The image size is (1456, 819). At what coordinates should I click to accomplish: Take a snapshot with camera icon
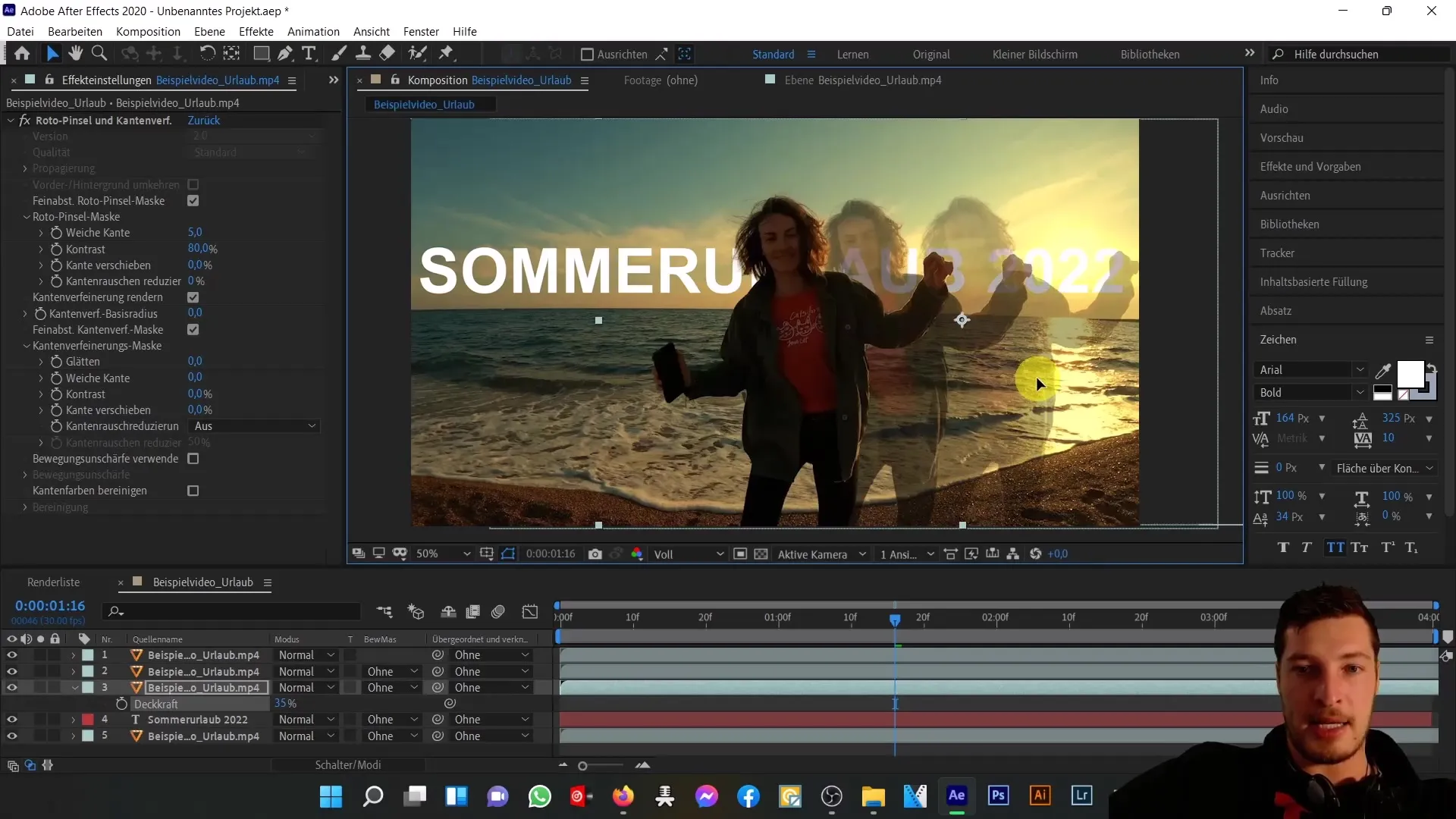pos(595,554)
